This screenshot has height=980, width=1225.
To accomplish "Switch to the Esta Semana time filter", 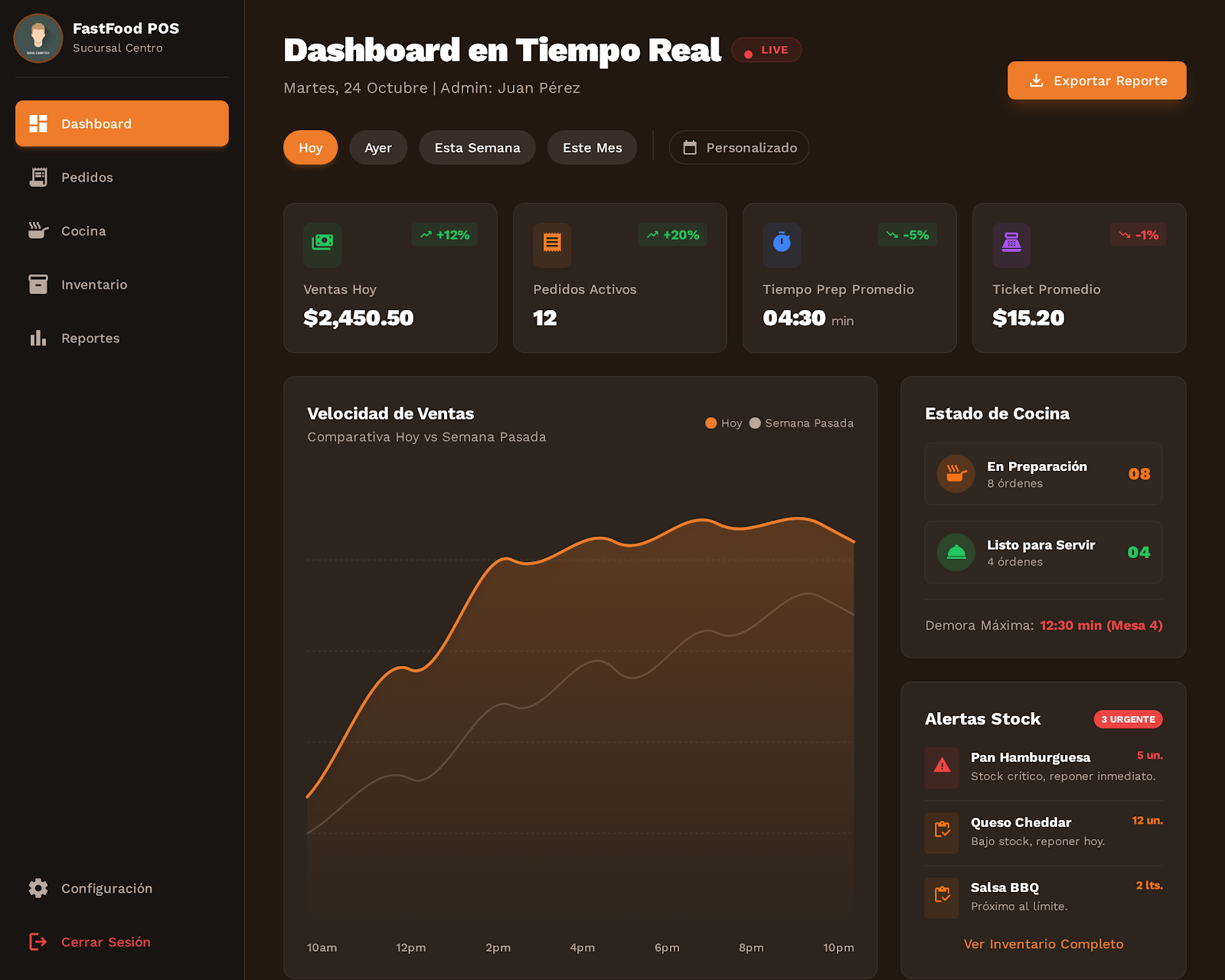I will pos(476,147).
